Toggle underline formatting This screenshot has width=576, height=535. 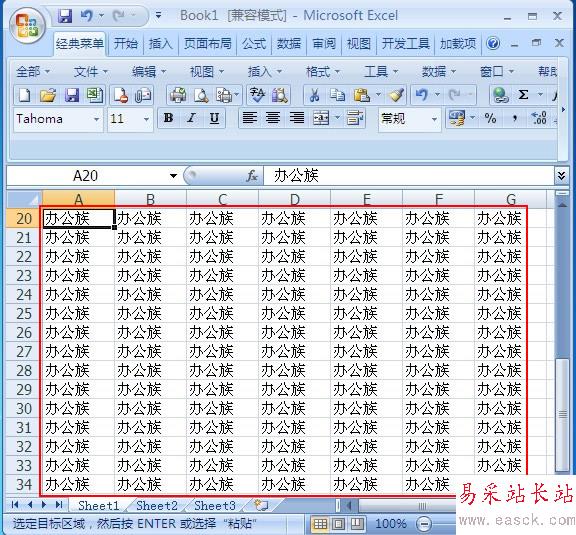pyautogui.click(x=215, y=118)
